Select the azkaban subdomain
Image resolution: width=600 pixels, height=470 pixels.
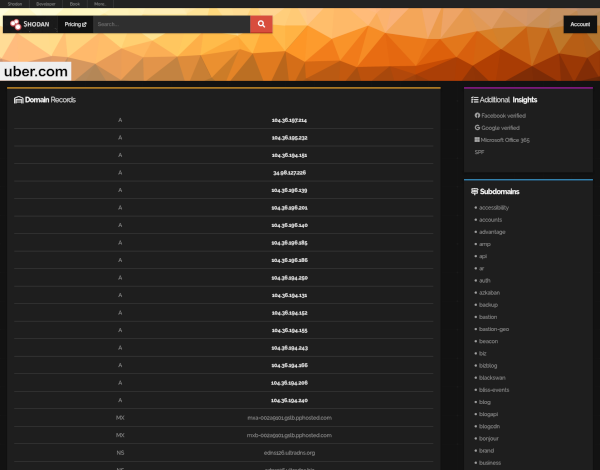489,293
